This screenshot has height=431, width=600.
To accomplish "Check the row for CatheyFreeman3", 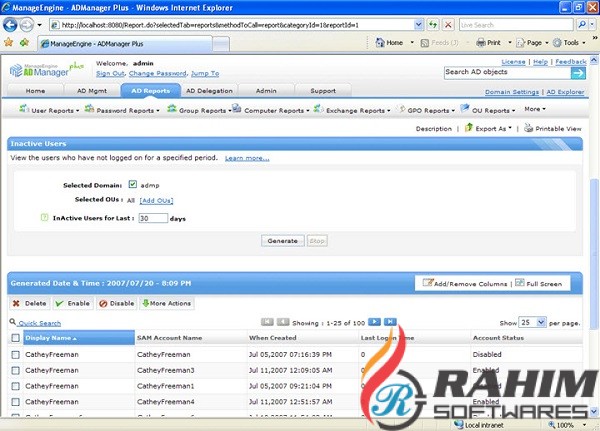I will coord(15,371).
